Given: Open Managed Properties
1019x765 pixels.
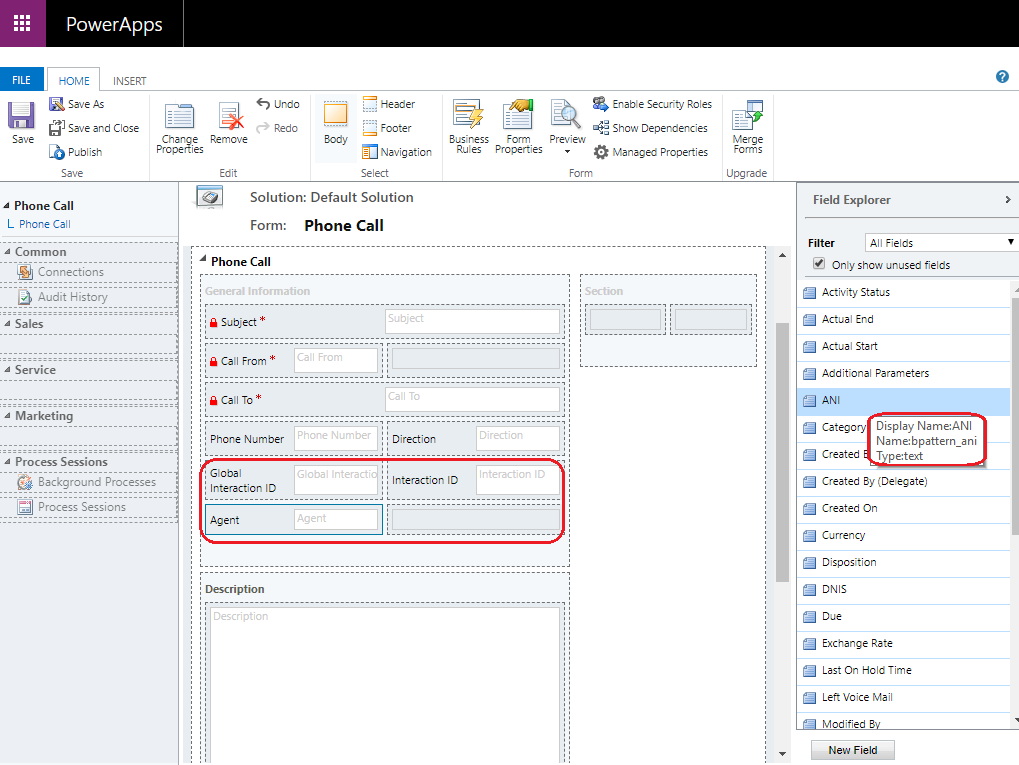Looking at the screenshot, I should pos(651,152).
